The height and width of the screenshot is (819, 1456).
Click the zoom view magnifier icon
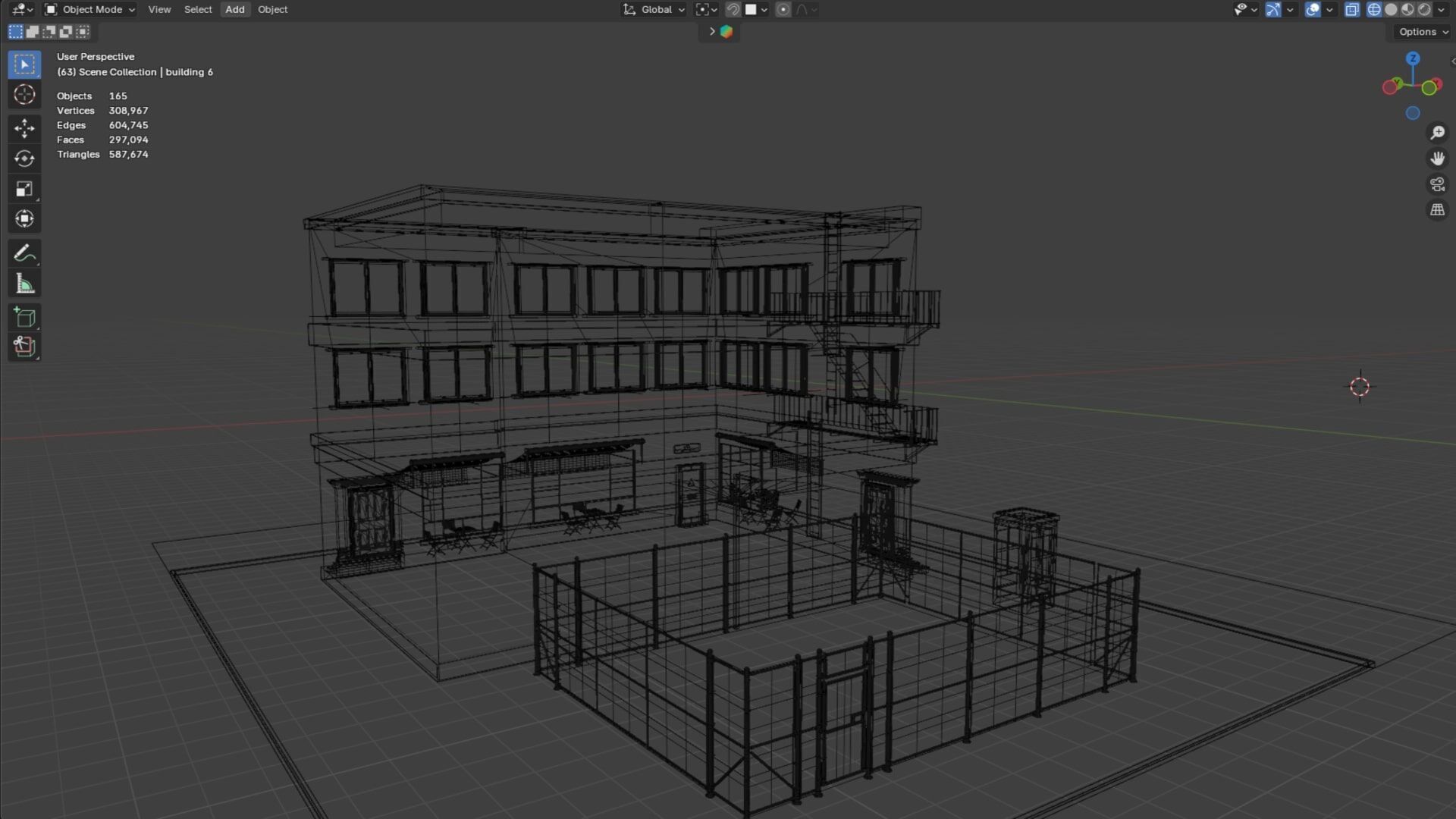1438,133
